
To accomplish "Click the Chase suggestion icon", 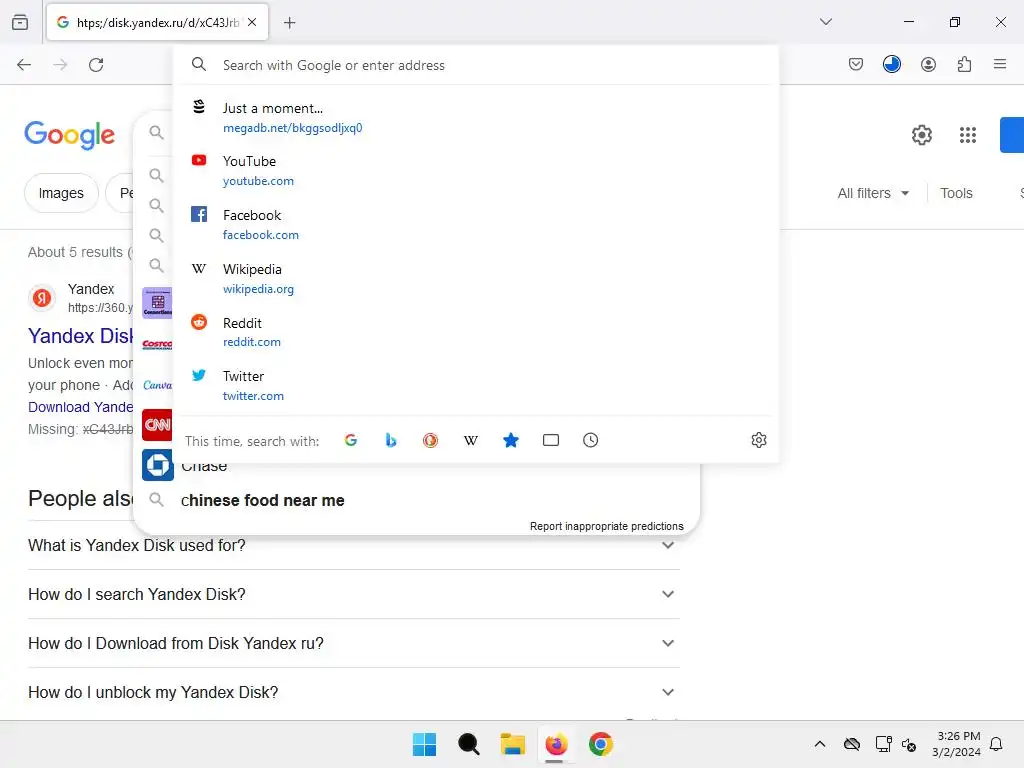I will [x=157, y=465].
